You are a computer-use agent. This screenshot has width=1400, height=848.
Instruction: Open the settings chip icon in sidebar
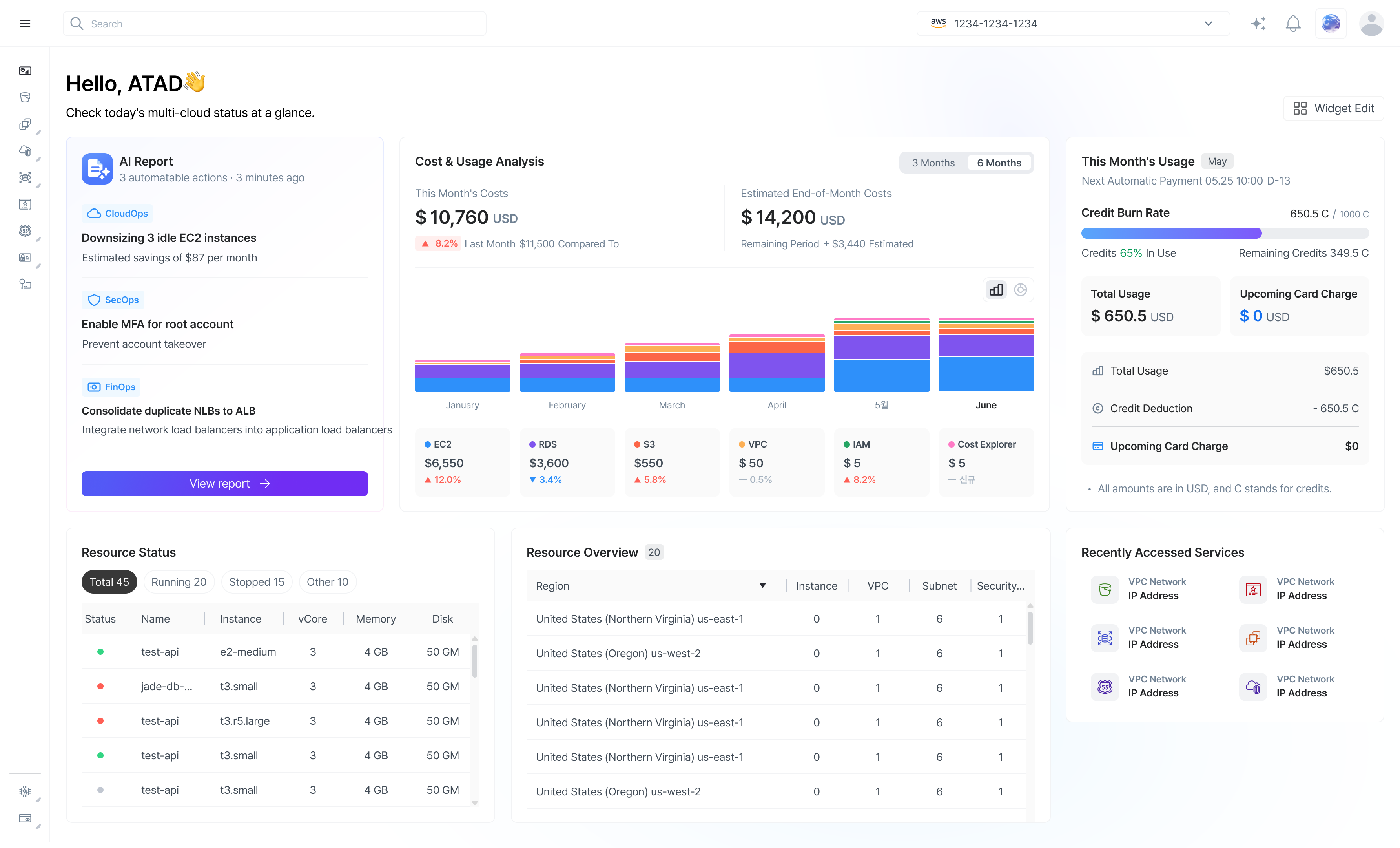click(x=25, y=791)
